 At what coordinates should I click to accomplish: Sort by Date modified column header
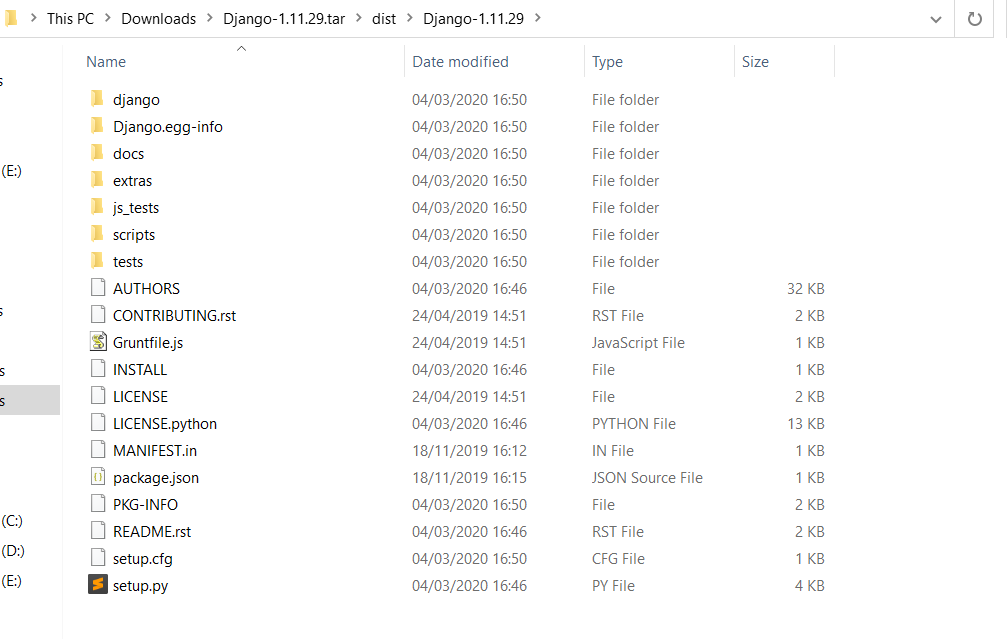(x=460, y=62)
